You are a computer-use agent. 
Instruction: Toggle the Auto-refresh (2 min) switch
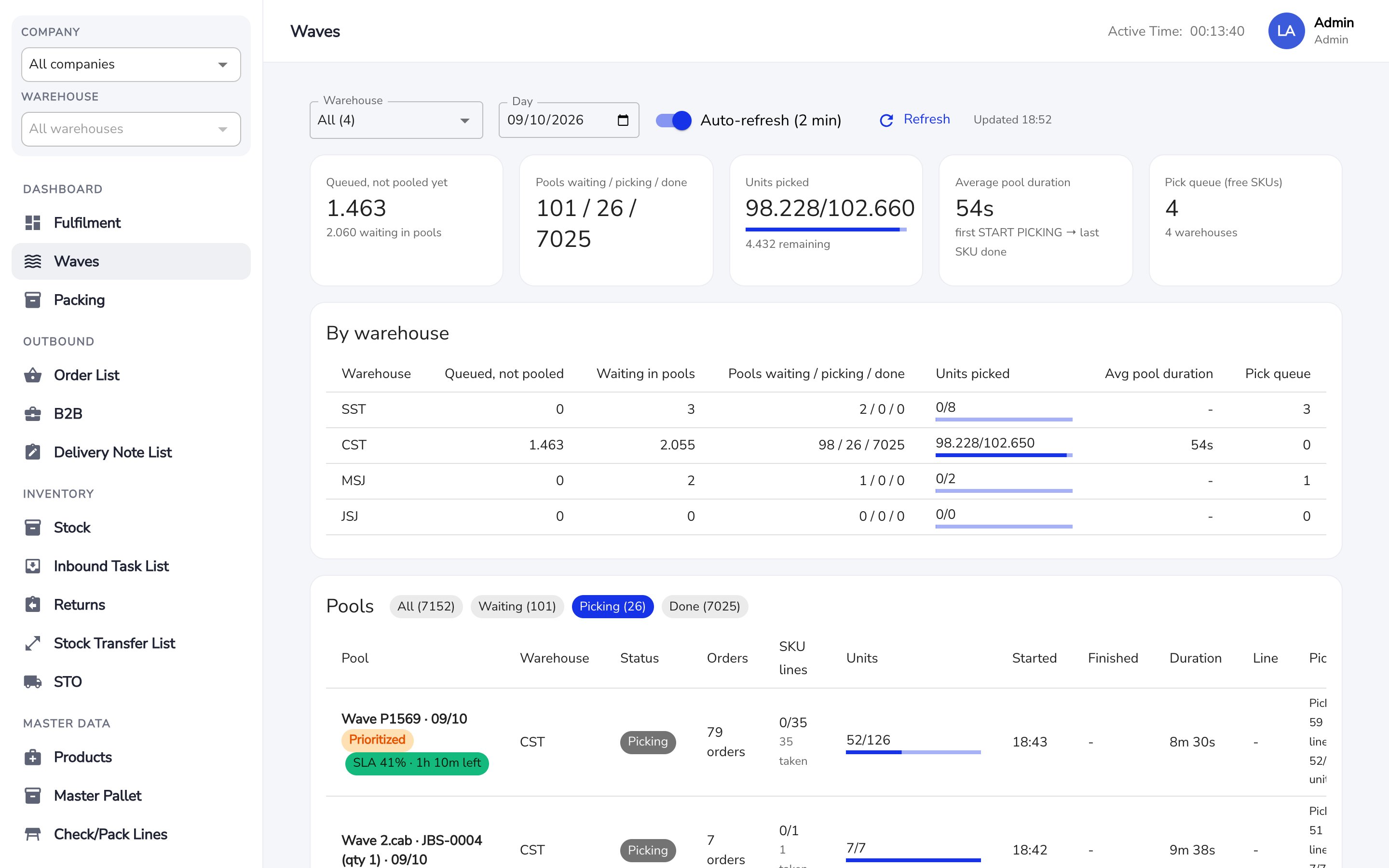pos(674,120)
